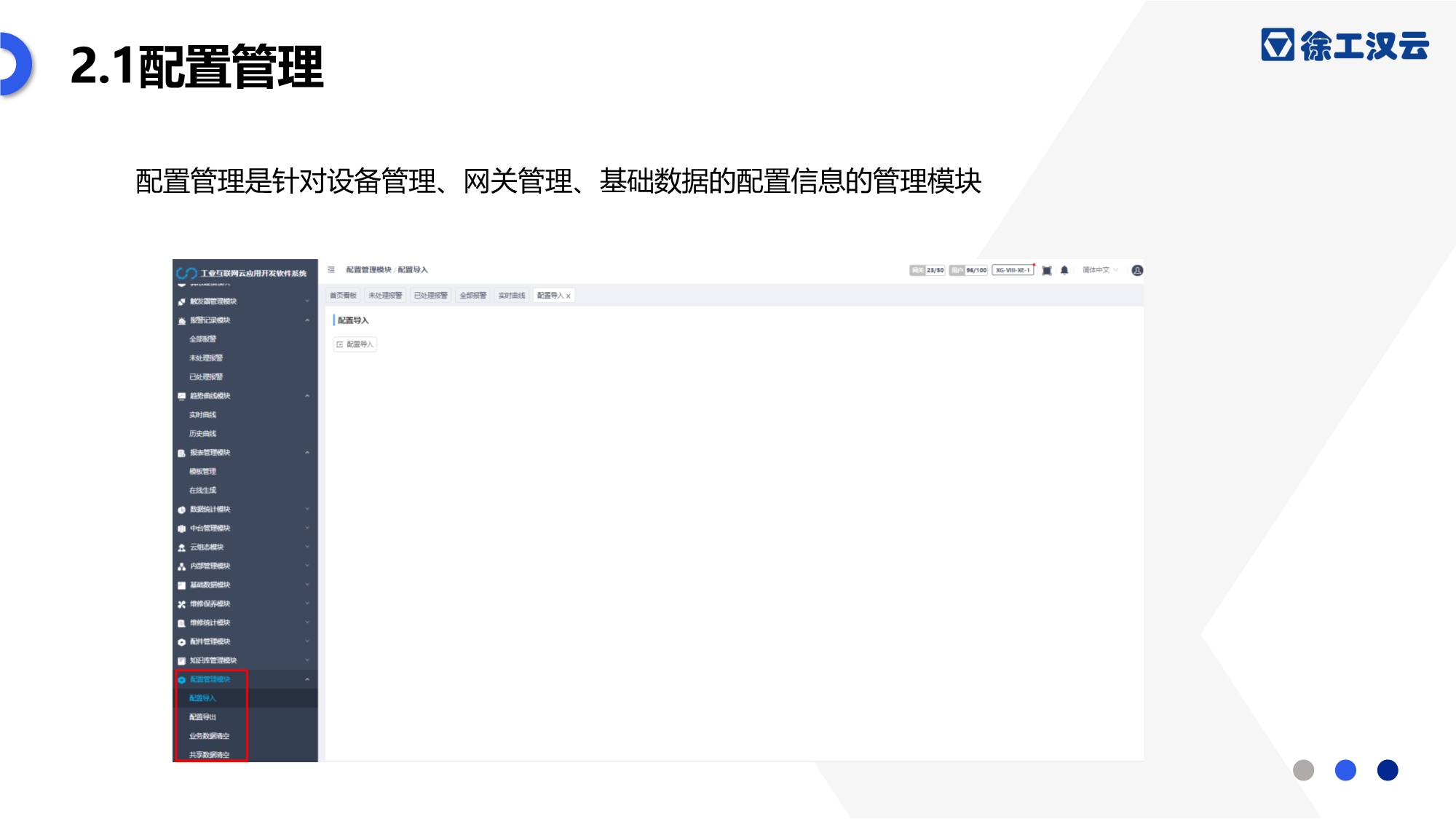Click the 知识库管理模块 icon
1456x819 pixels.
click(x=181, y=661)
